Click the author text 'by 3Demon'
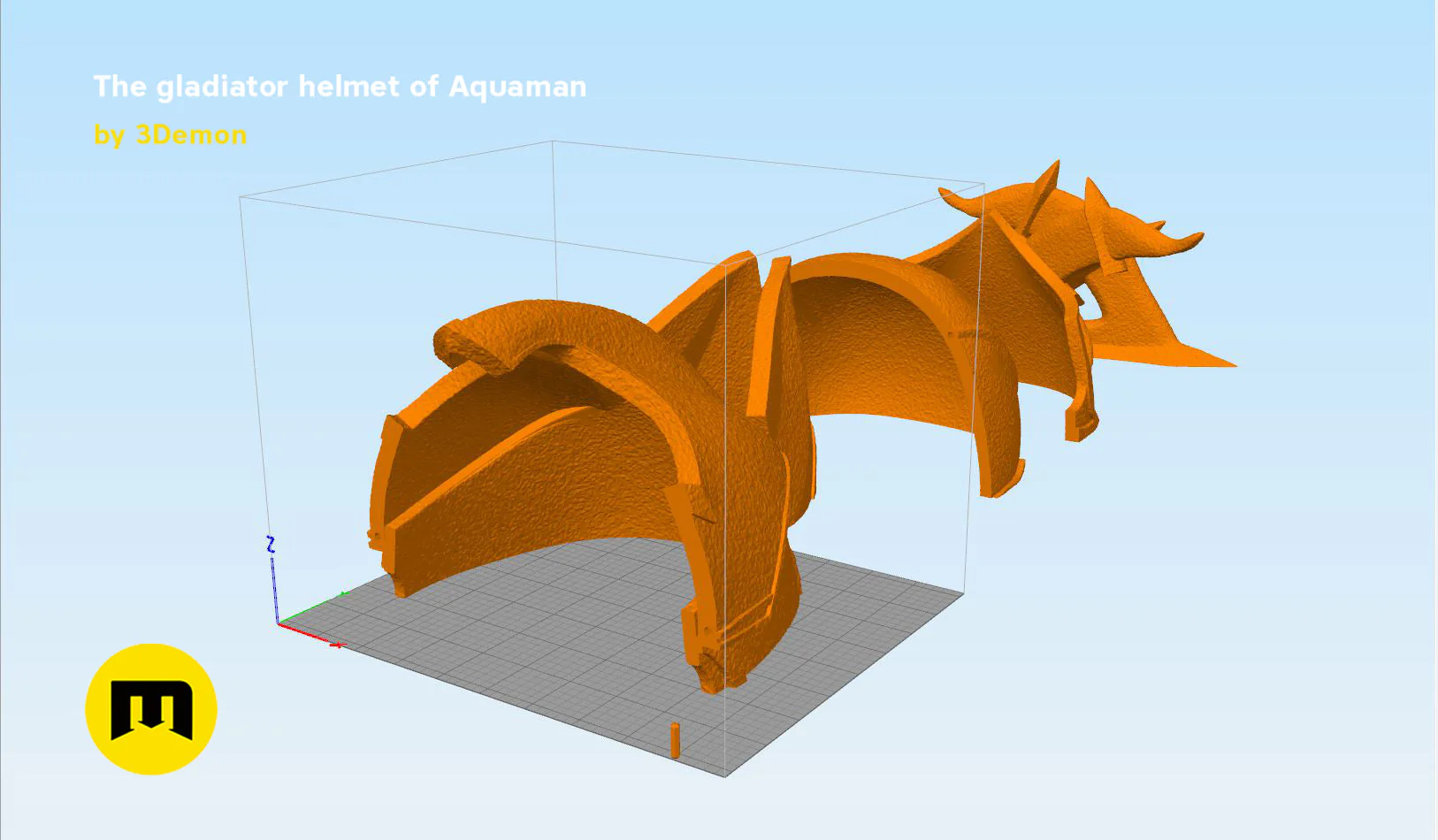Image resolution: width=1438 pixels, height=840 pixels. pyautogui.click(x=171, y=135)
